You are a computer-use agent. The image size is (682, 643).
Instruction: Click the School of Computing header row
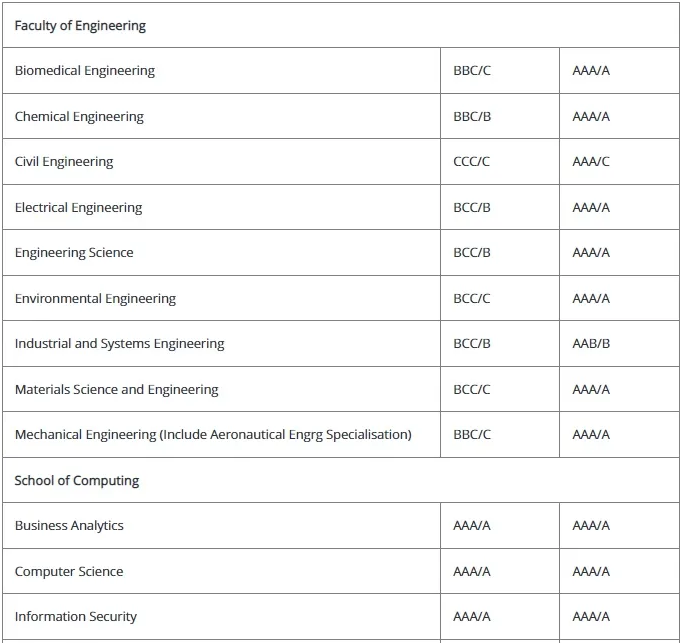point(341,480)
